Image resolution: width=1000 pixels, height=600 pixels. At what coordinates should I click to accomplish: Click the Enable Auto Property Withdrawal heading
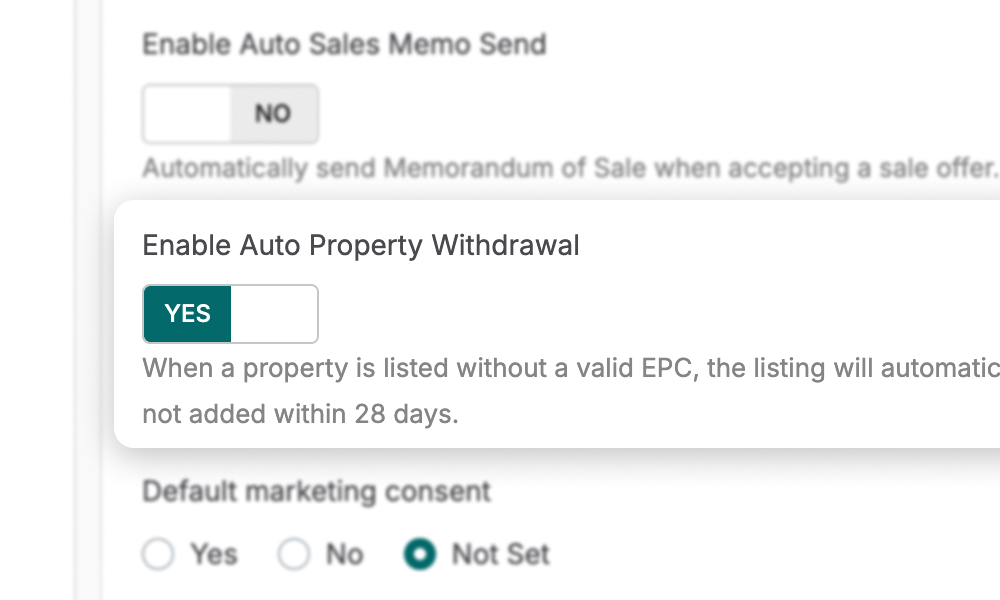point(361,245)
